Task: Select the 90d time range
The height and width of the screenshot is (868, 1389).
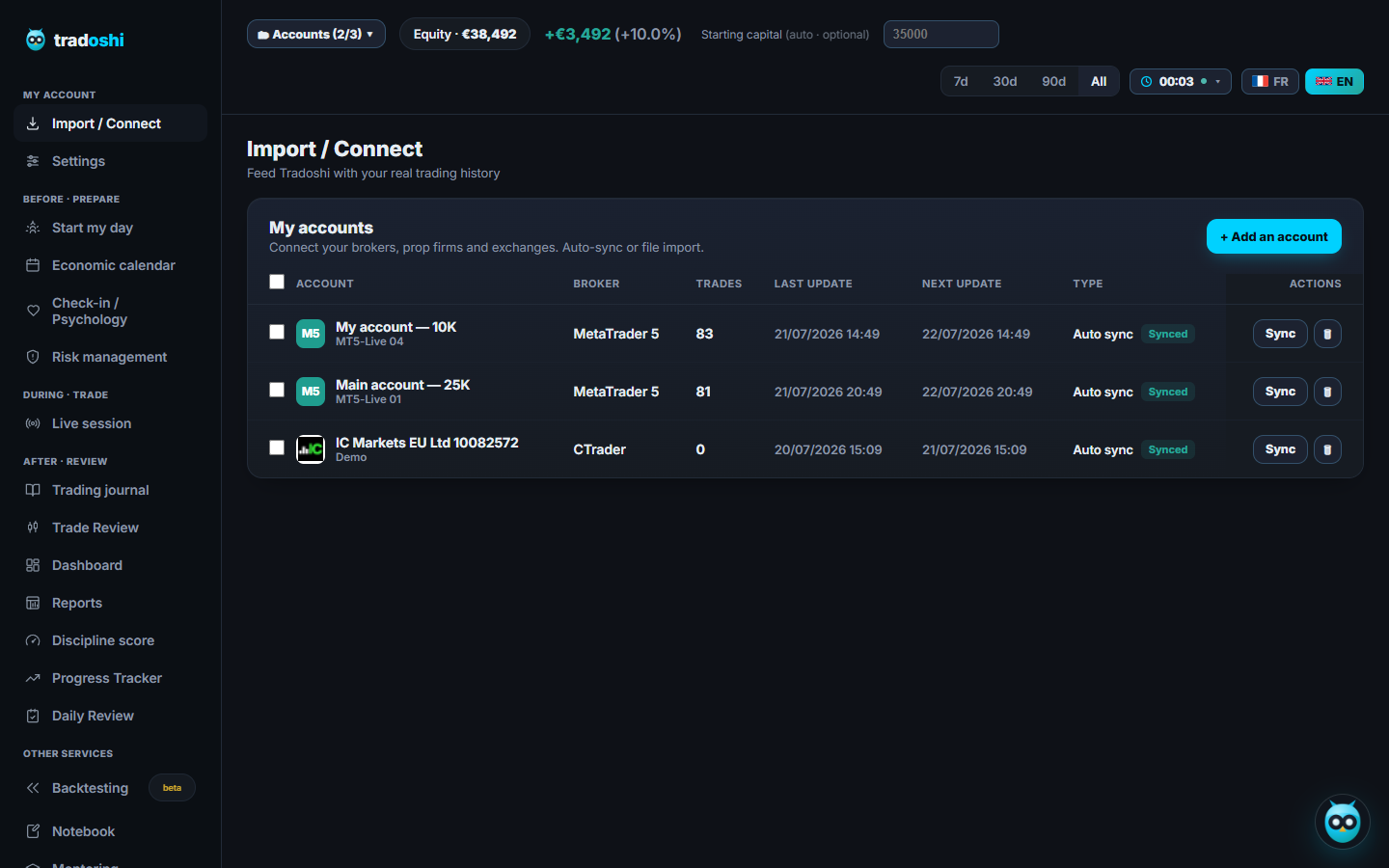Action: [1053, 81]
